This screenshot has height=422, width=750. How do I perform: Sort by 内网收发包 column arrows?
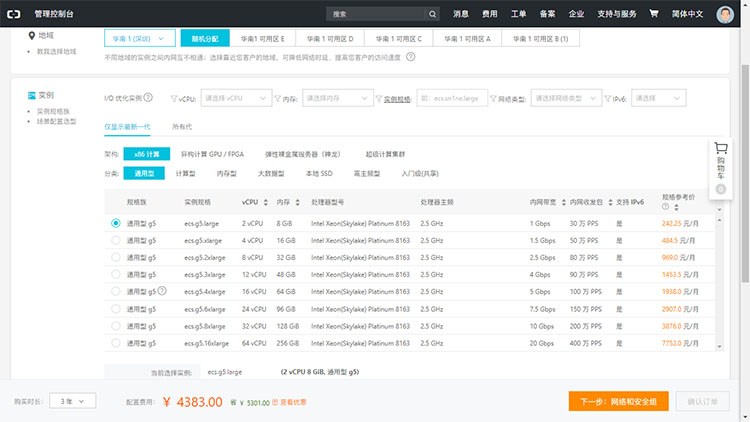[610, 202]
